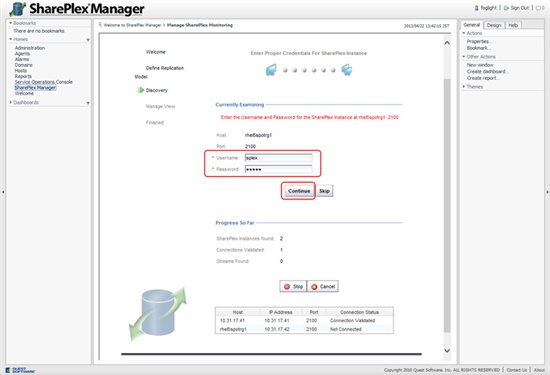Click the Connection Validated status cell
The width and height of the screenshot is (550, 375).
tap(352, 321)
